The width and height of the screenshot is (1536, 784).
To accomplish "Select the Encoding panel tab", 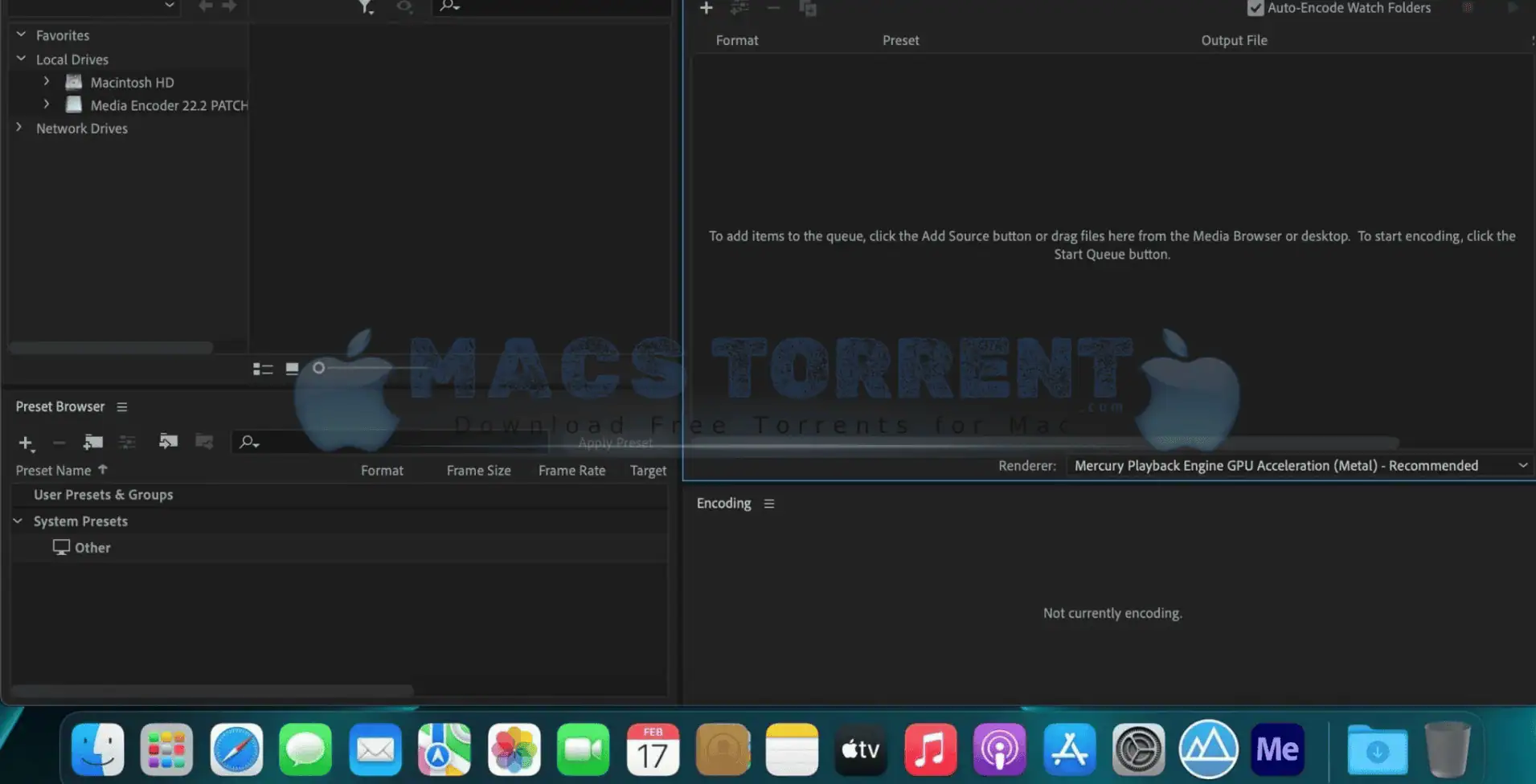I will pyautogui.click(x=723, y=503).
